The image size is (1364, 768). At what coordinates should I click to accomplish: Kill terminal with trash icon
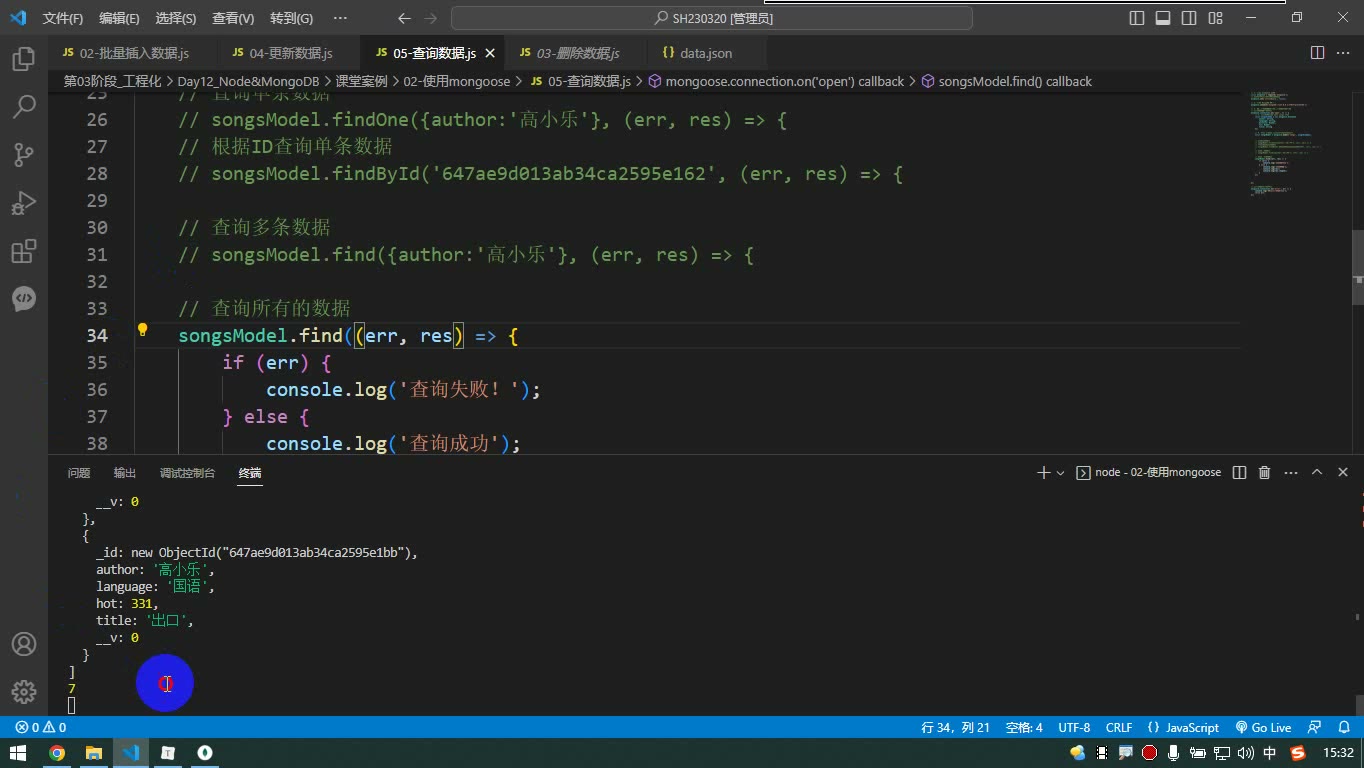1264,472
